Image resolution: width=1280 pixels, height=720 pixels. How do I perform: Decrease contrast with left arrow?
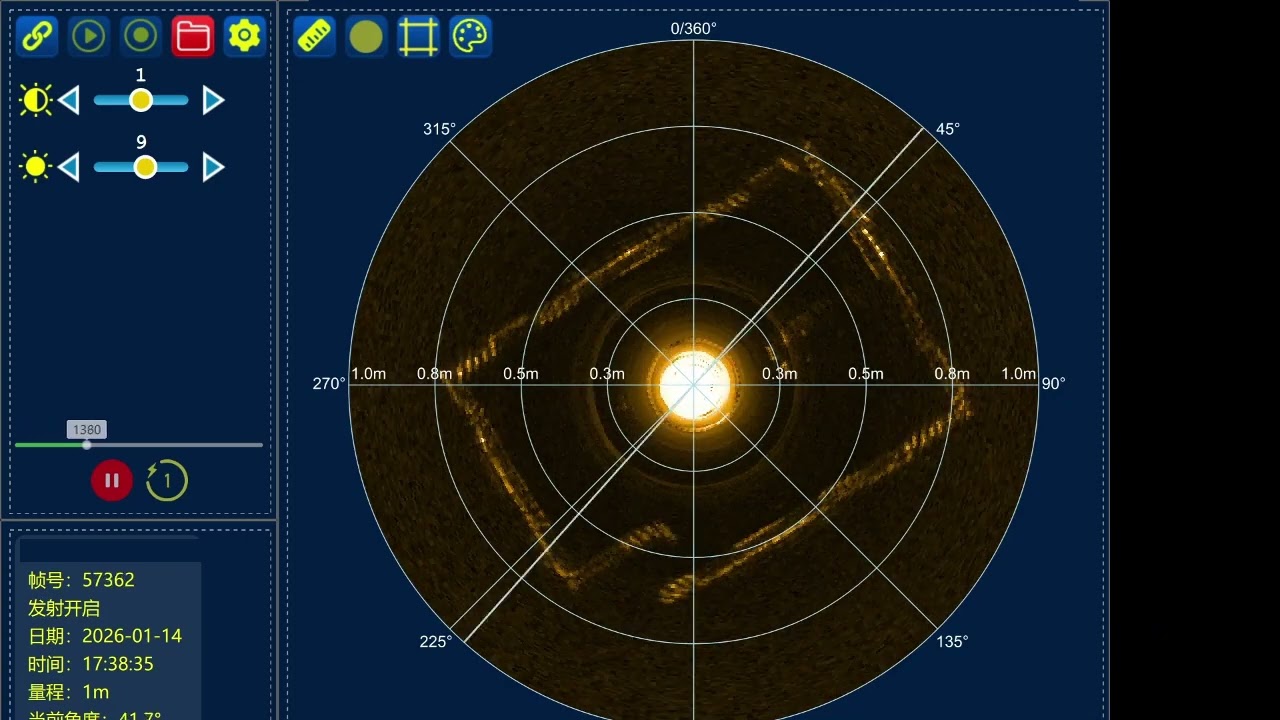[x=68, y=100]
